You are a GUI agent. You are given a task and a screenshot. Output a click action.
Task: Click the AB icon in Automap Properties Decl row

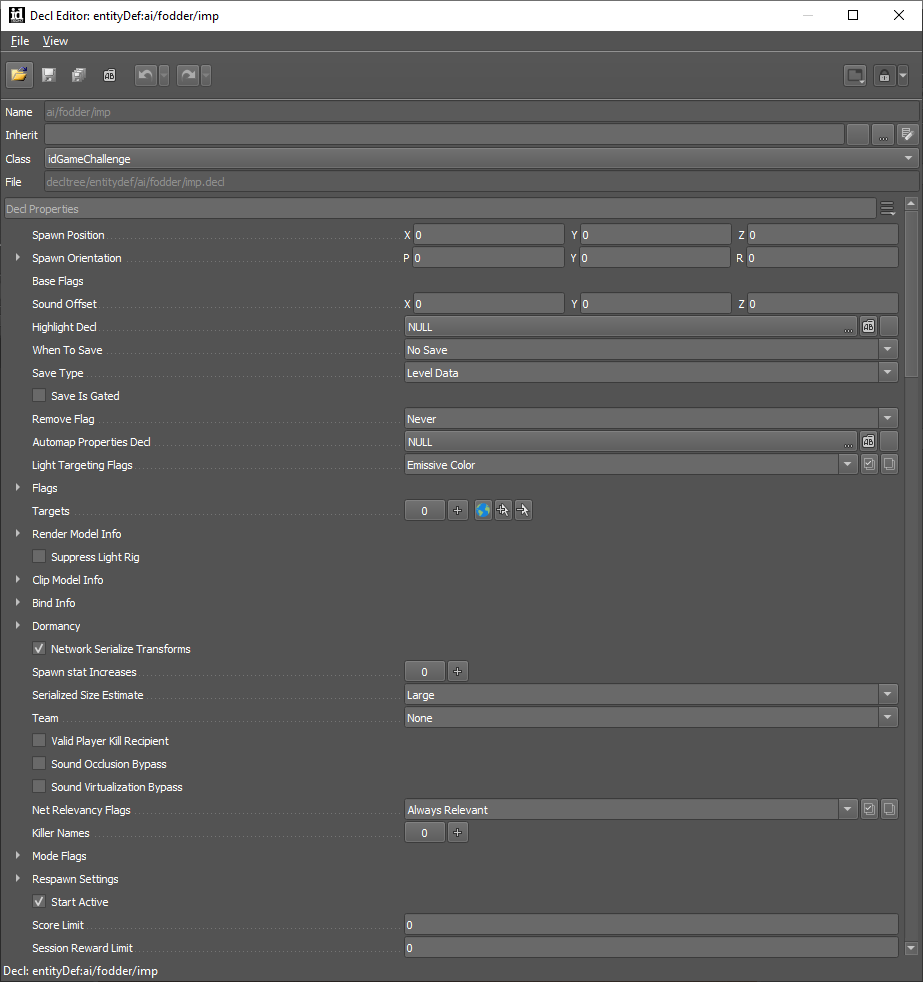(869, 442)
